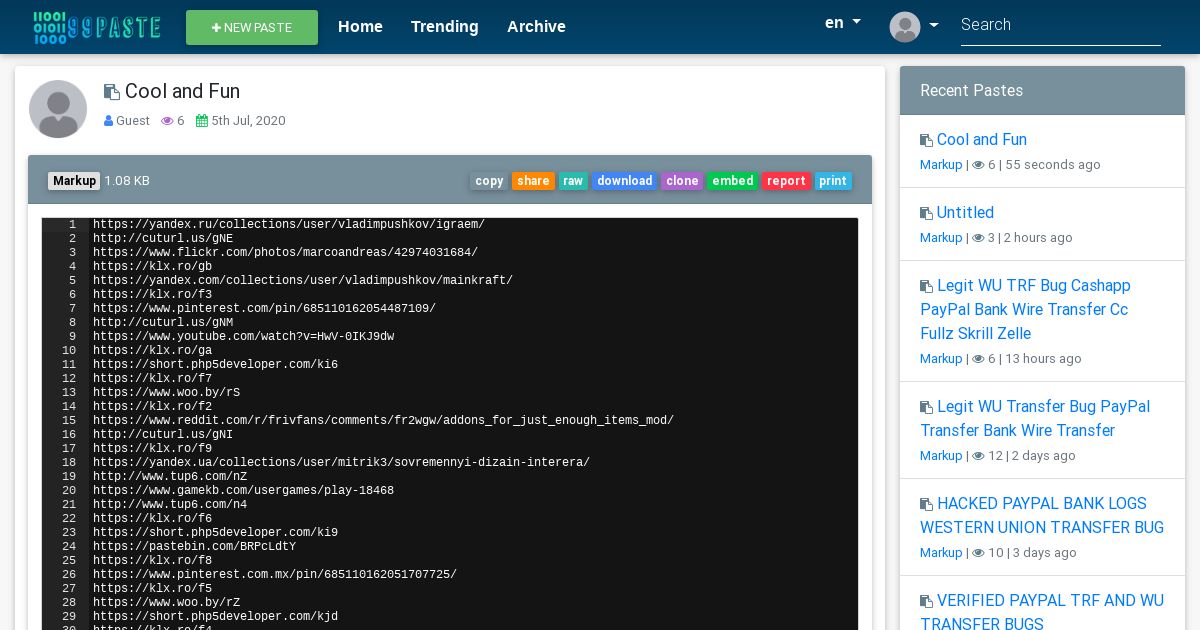Open the SSPaste logo homepage link
This screenshot has height=630, width=1200.
[x=97, y=27]
